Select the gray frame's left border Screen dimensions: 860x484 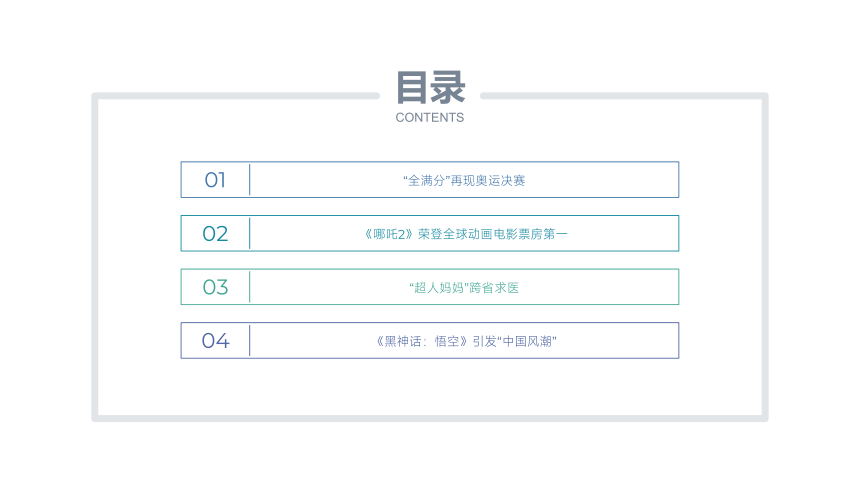95,257
